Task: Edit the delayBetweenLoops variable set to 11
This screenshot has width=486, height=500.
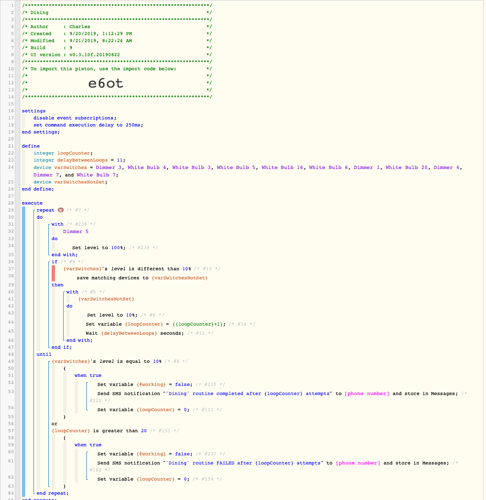Action: tap(79, 160)
